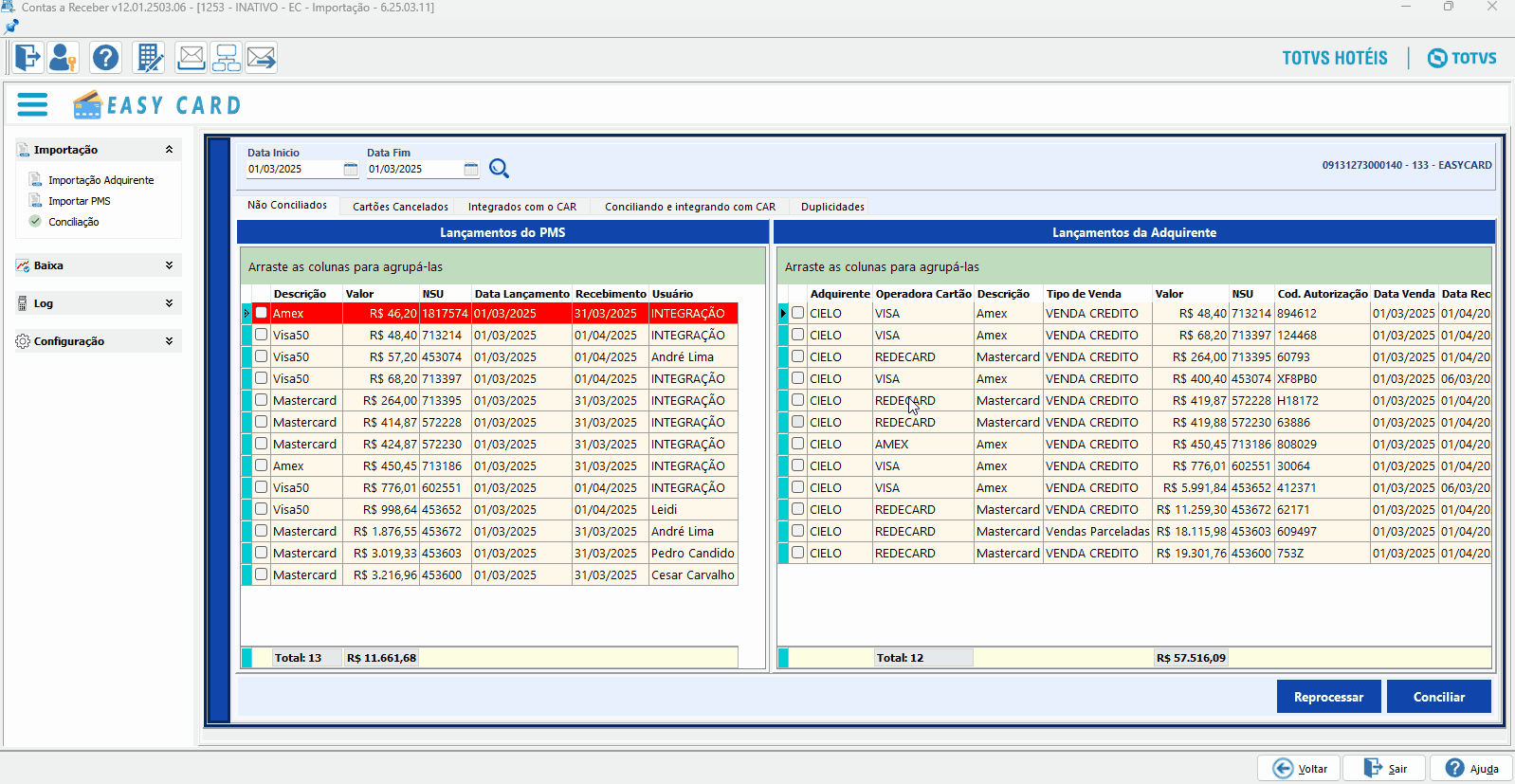Open Ajuda at the bottom right

coord(1471,768)
